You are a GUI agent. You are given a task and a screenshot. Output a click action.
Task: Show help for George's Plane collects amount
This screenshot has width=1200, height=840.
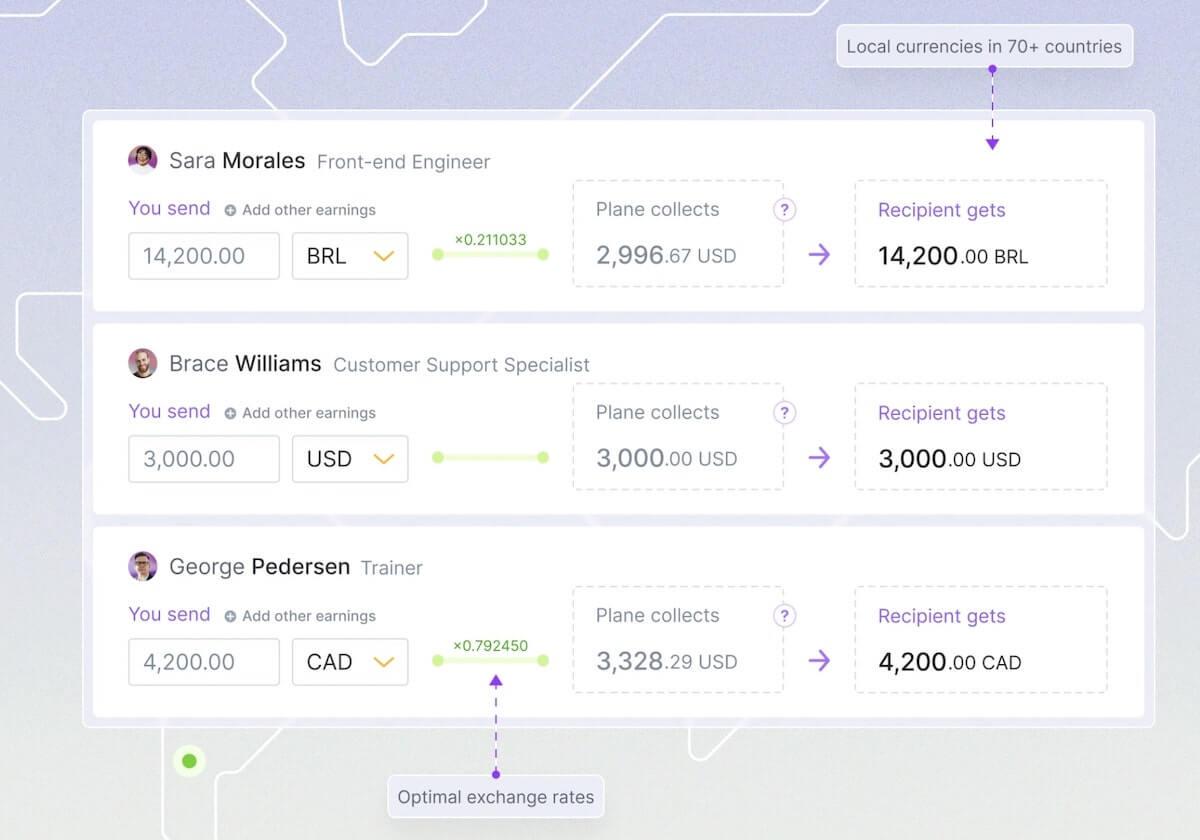785,616
